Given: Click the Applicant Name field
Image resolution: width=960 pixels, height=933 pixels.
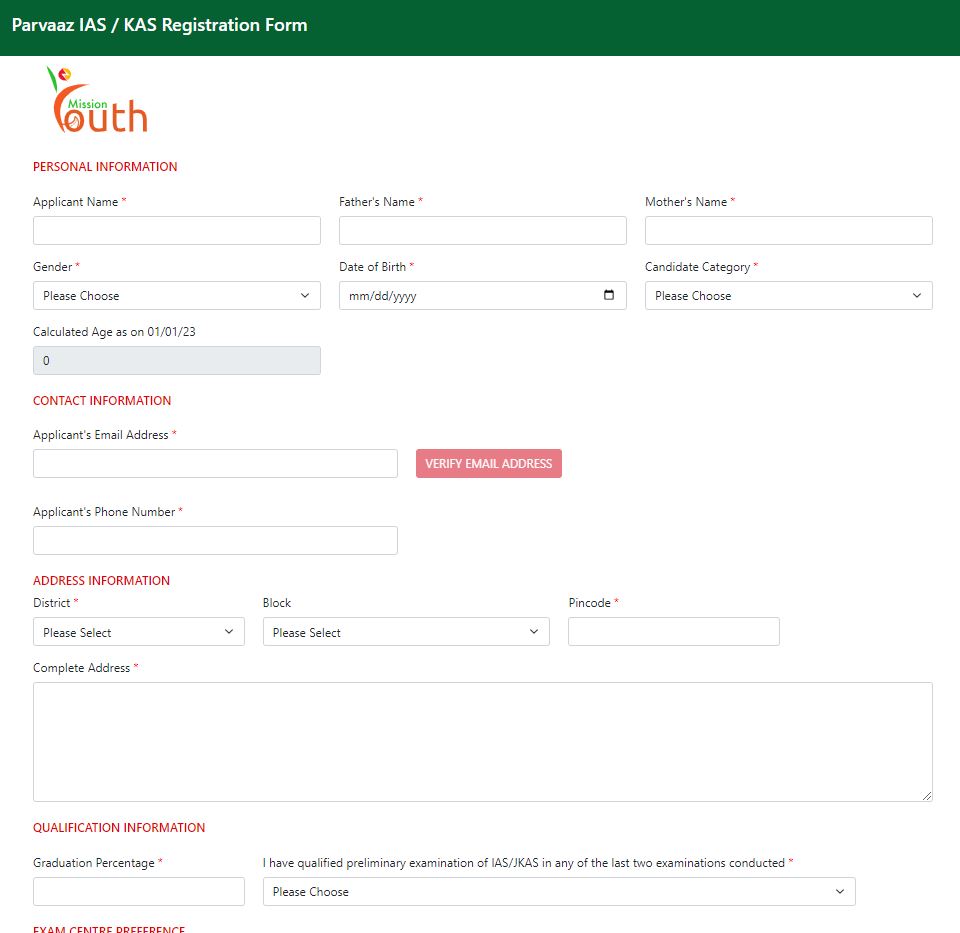Looking at the screenshot, I should (177, 231).
